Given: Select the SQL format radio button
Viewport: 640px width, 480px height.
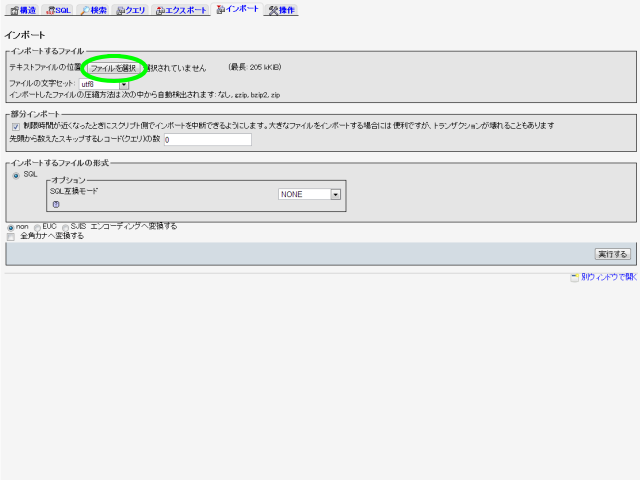Looking at the screenshot, I should pyautogui.click(x=16, y=176).
